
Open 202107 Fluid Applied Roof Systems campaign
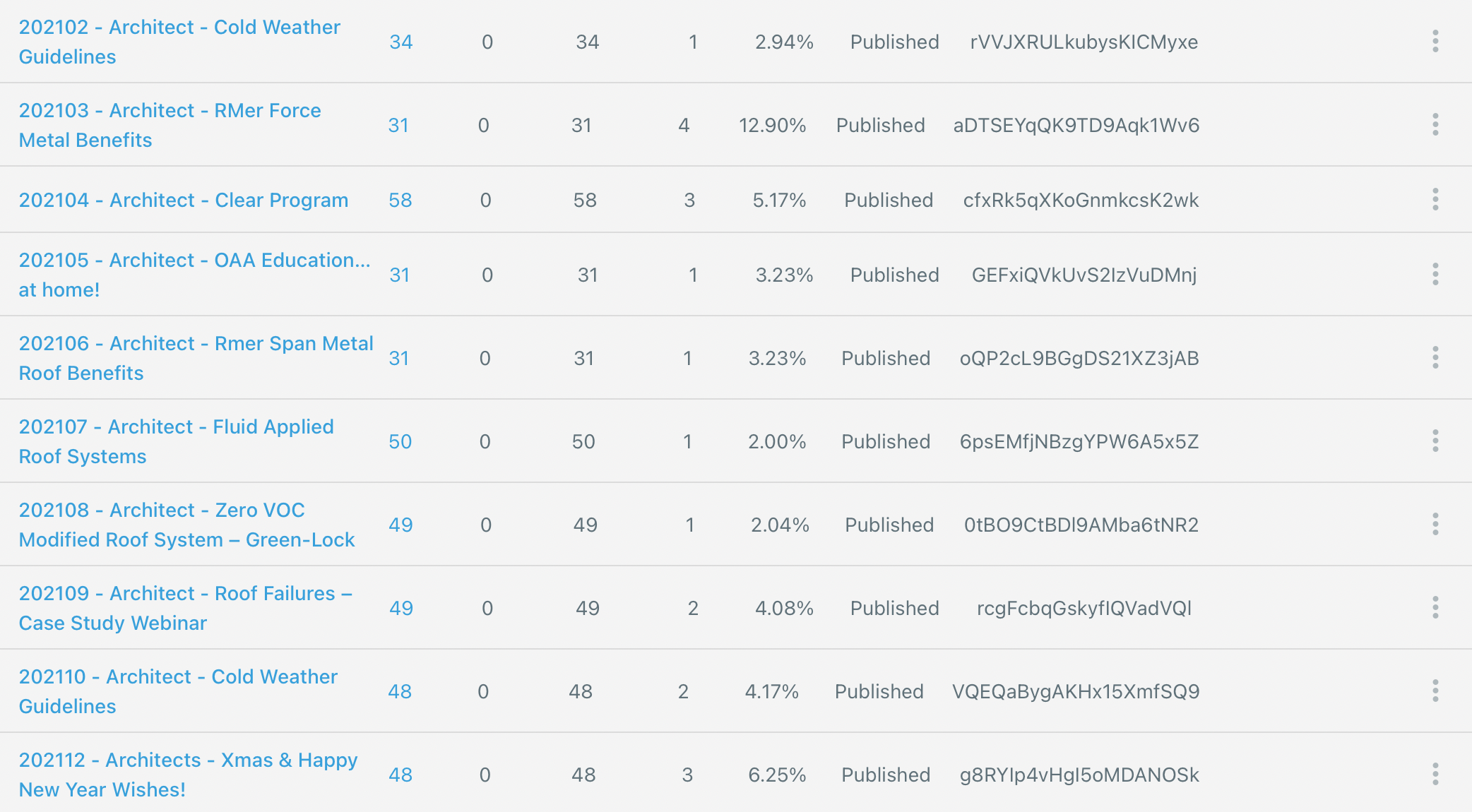(x=176, y=428)
